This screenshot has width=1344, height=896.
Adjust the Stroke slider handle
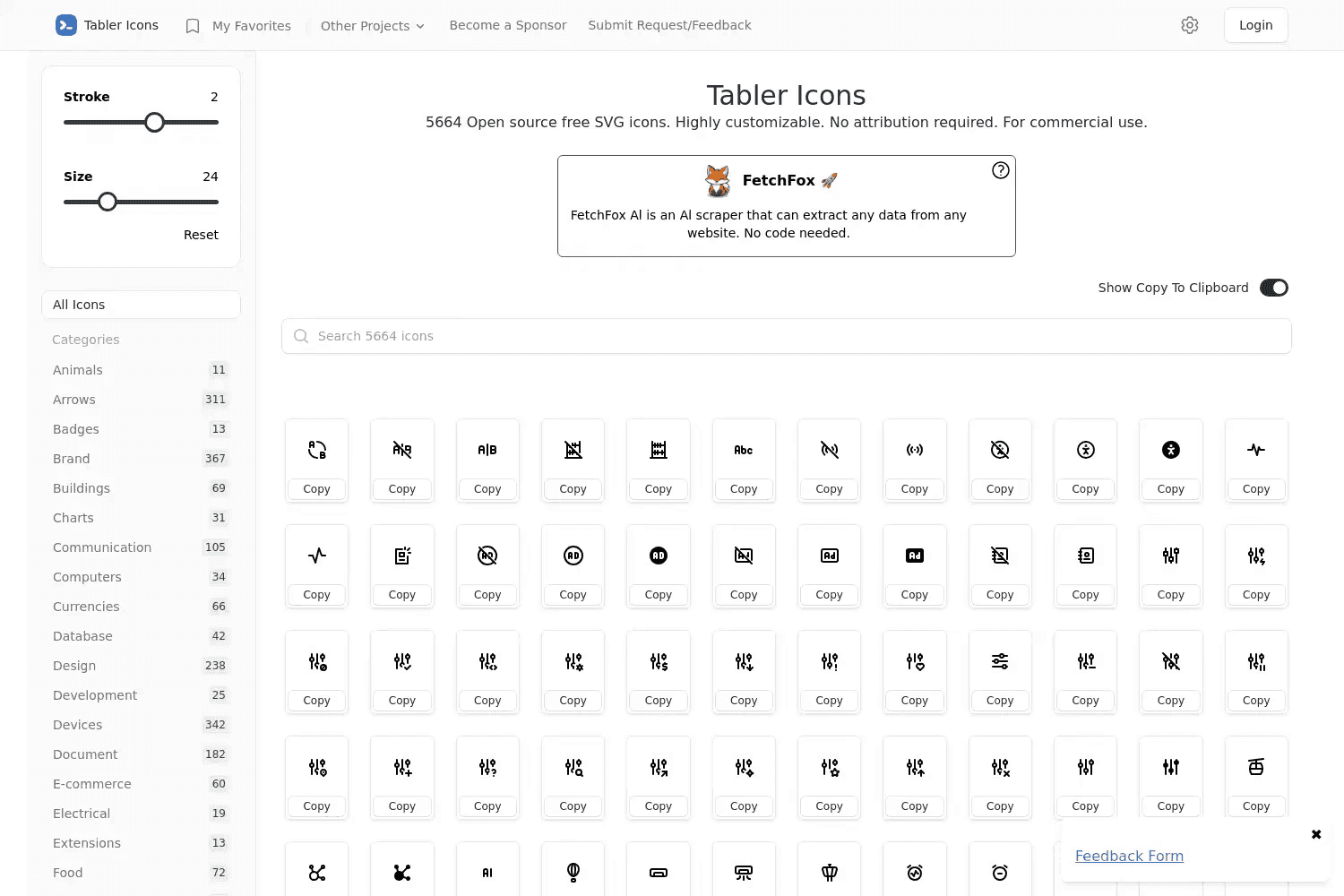pos(154,122)
